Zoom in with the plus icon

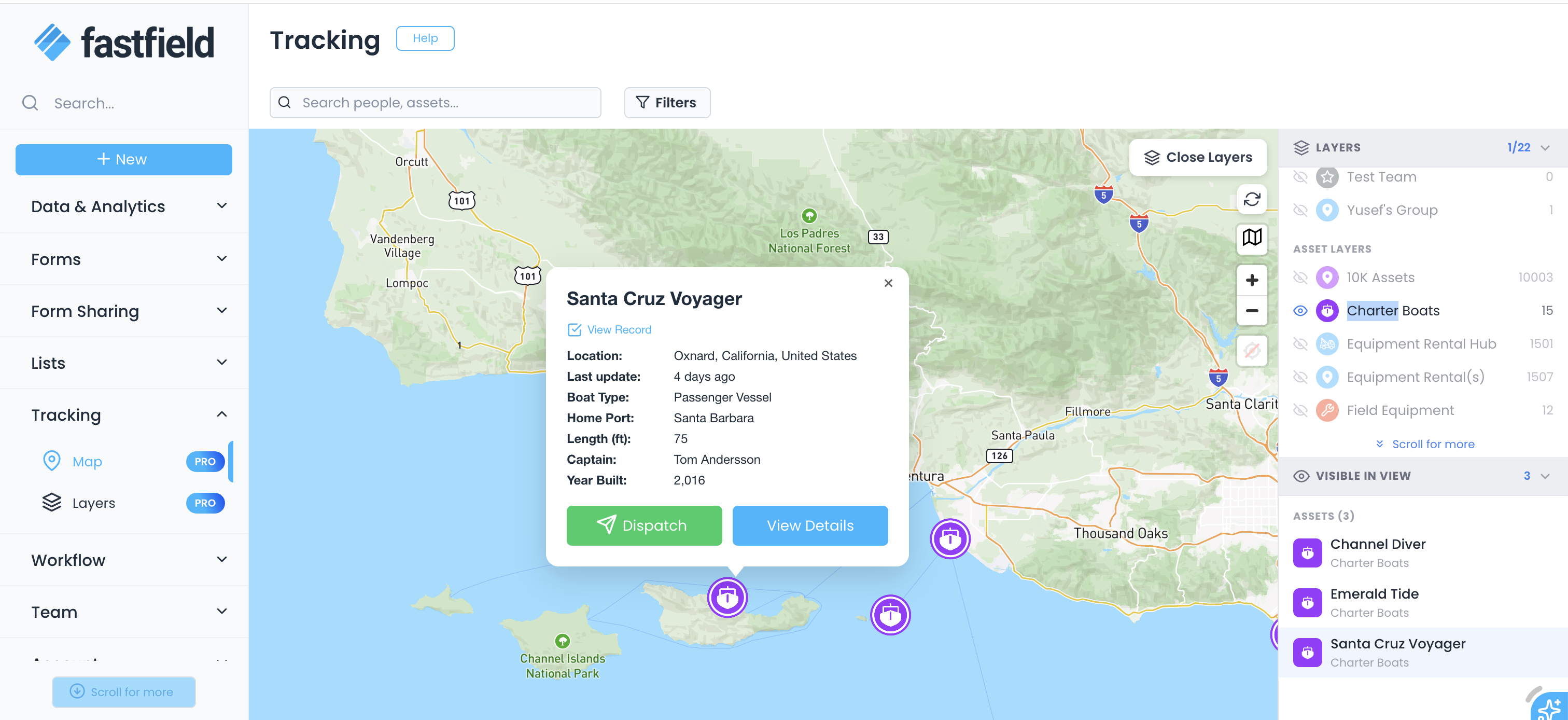(x=1252, y=280)
